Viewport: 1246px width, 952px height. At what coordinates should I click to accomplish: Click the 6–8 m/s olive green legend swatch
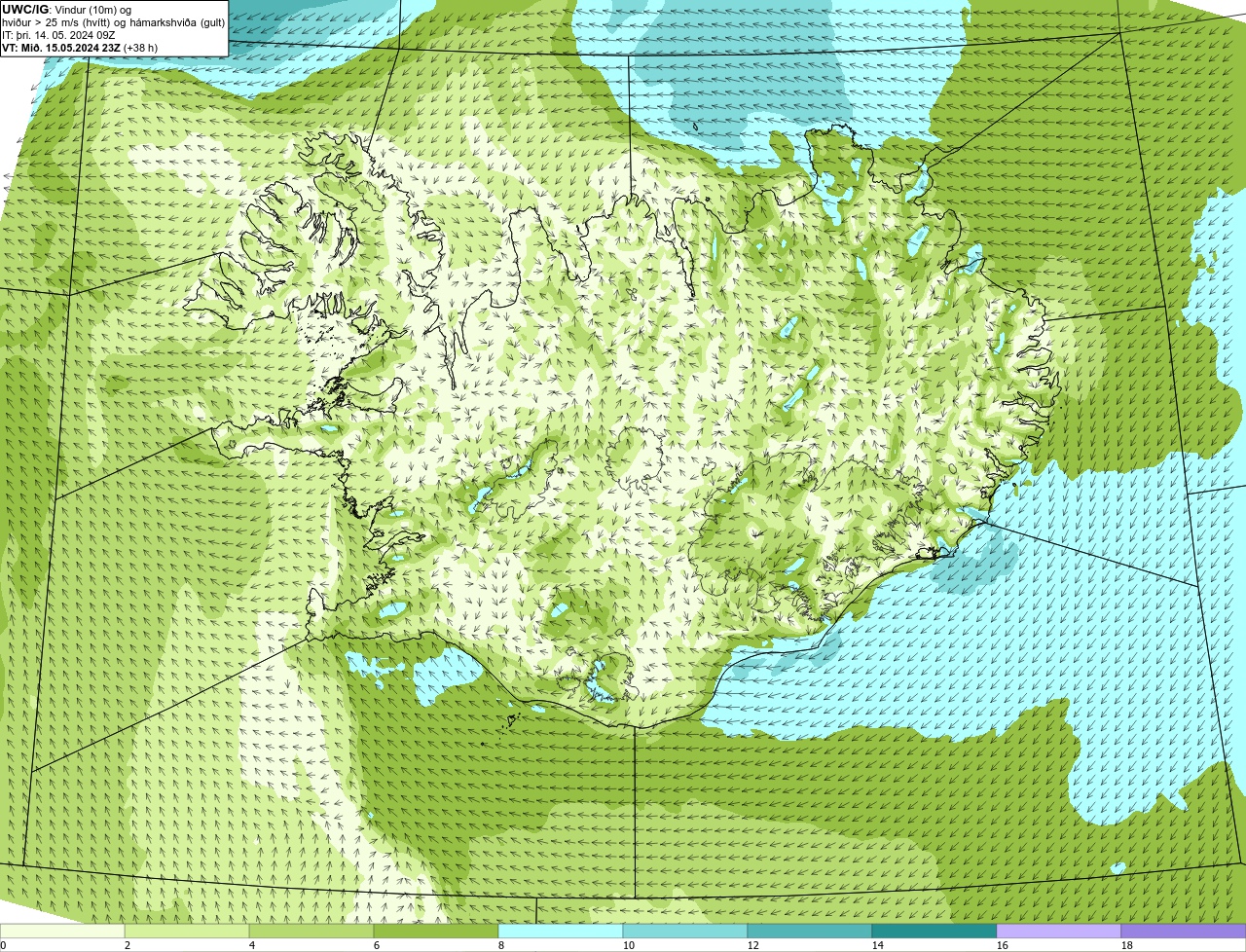436,931
